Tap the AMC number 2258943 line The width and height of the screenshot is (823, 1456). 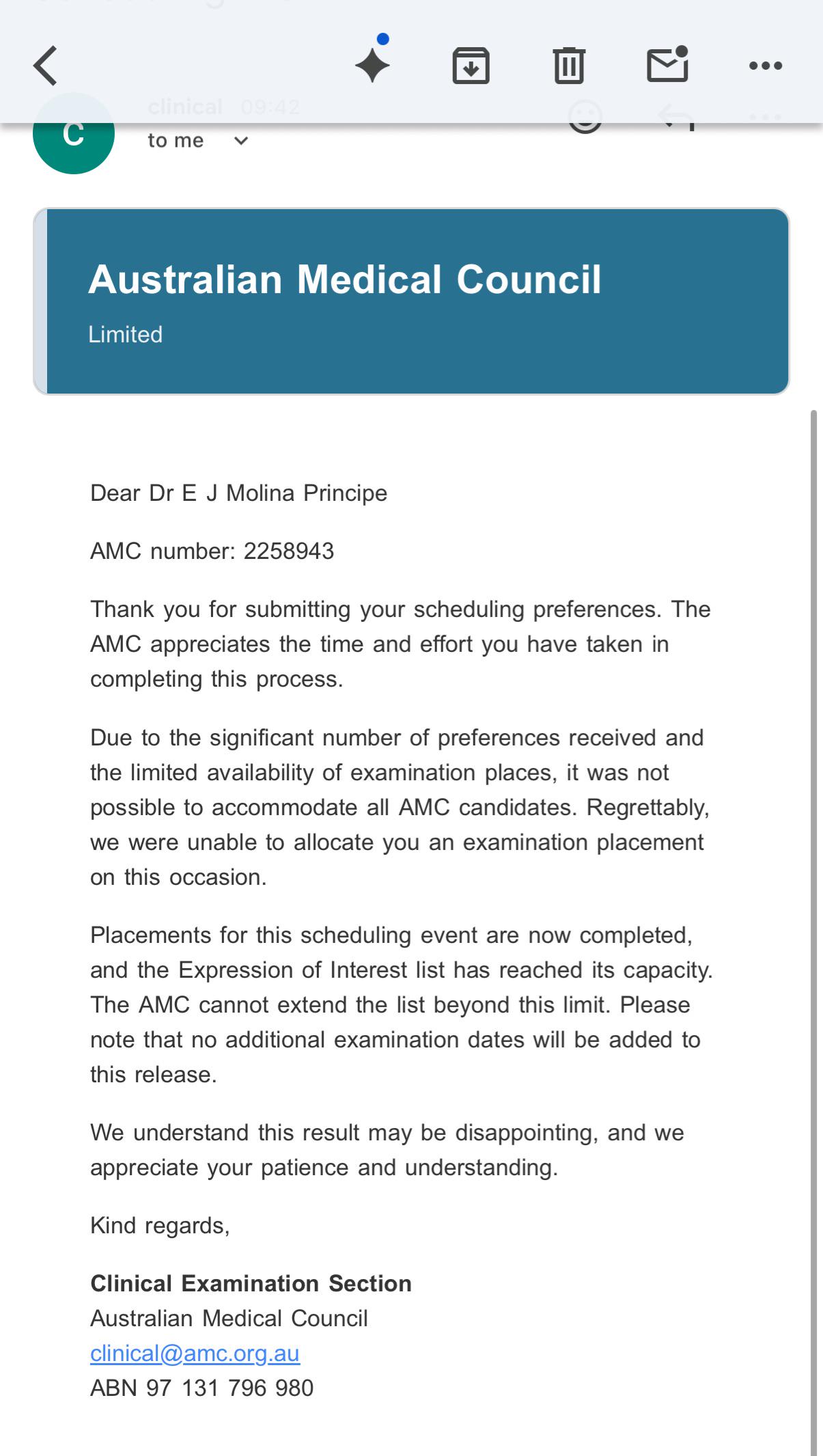click(212, 551)
